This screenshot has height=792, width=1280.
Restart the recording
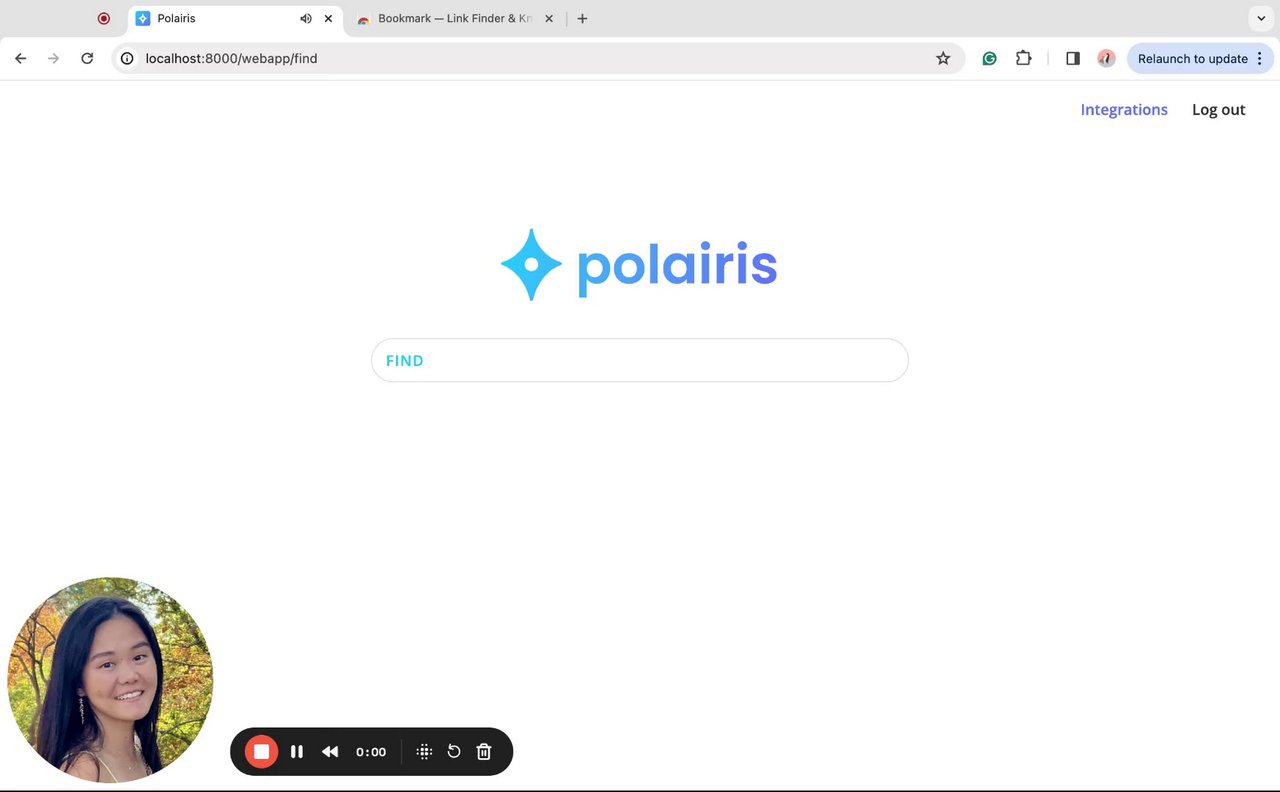(454, 751)
